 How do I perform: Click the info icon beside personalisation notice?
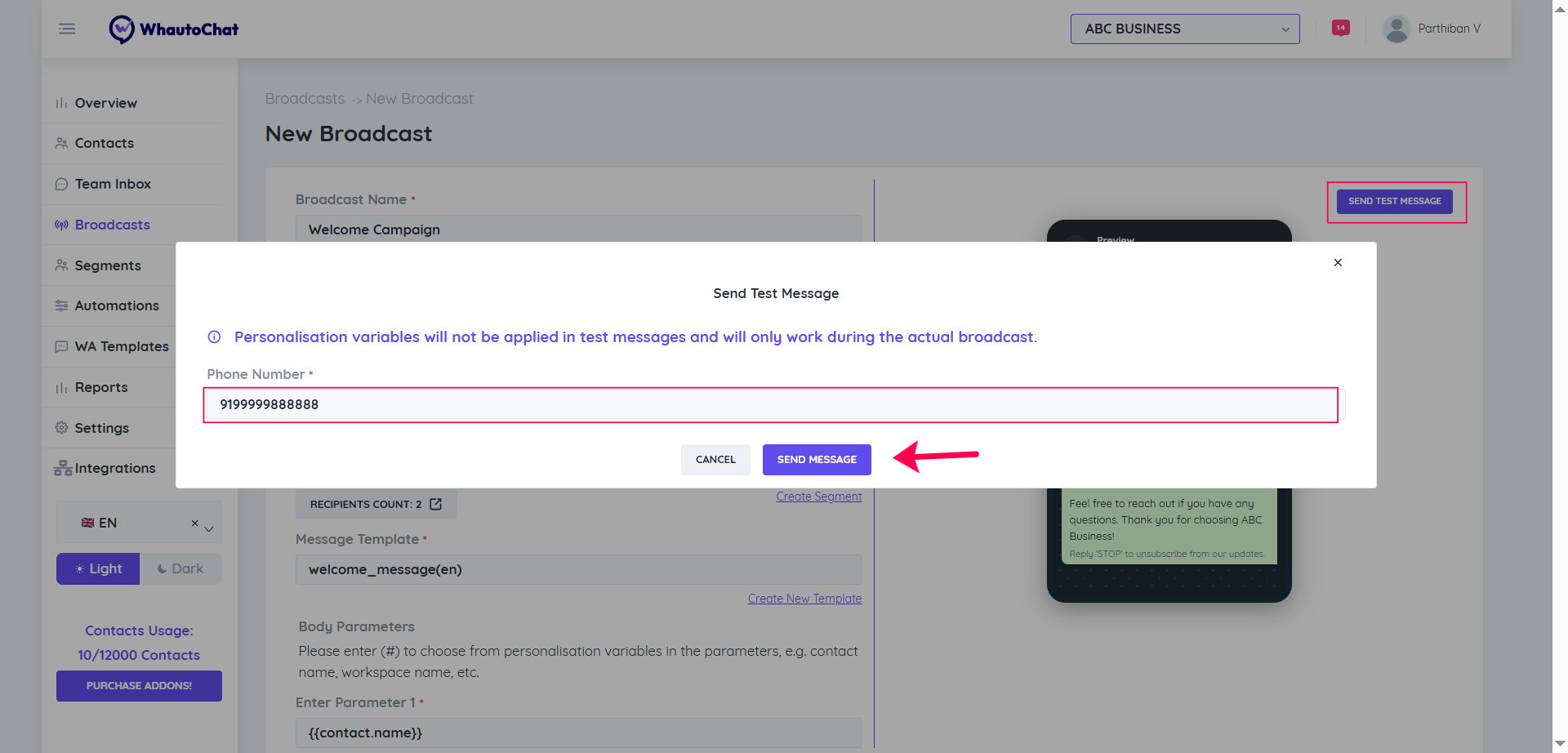[x=214, y=337]
